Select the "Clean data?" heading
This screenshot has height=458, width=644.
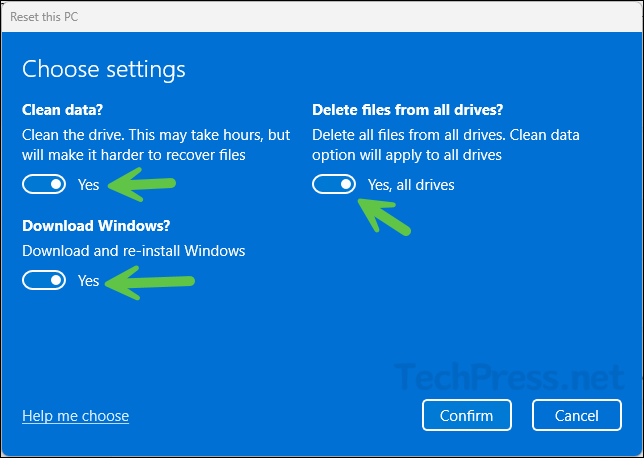point(64,109)
